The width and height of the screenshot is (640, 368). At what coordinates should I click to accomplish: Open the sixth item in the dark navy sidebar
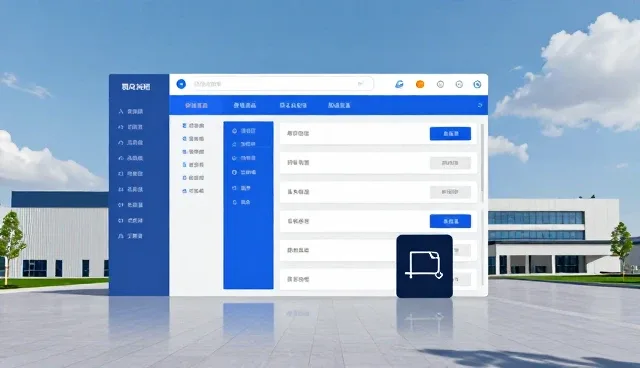coord(131,189)
